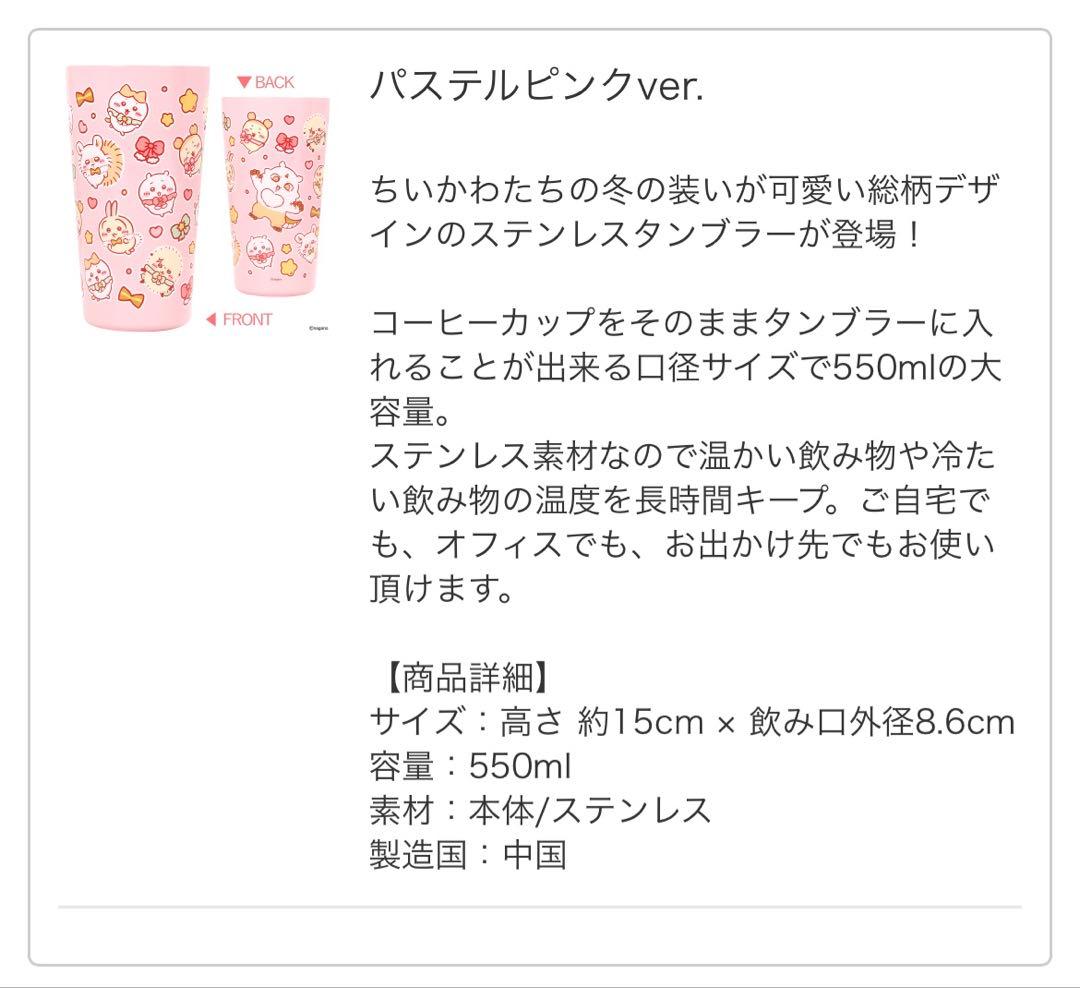The height and width of the screenshot is (988, 1080).
Task: Click the rabbit character on front tumbler
Action: click(x=114, y=225)
